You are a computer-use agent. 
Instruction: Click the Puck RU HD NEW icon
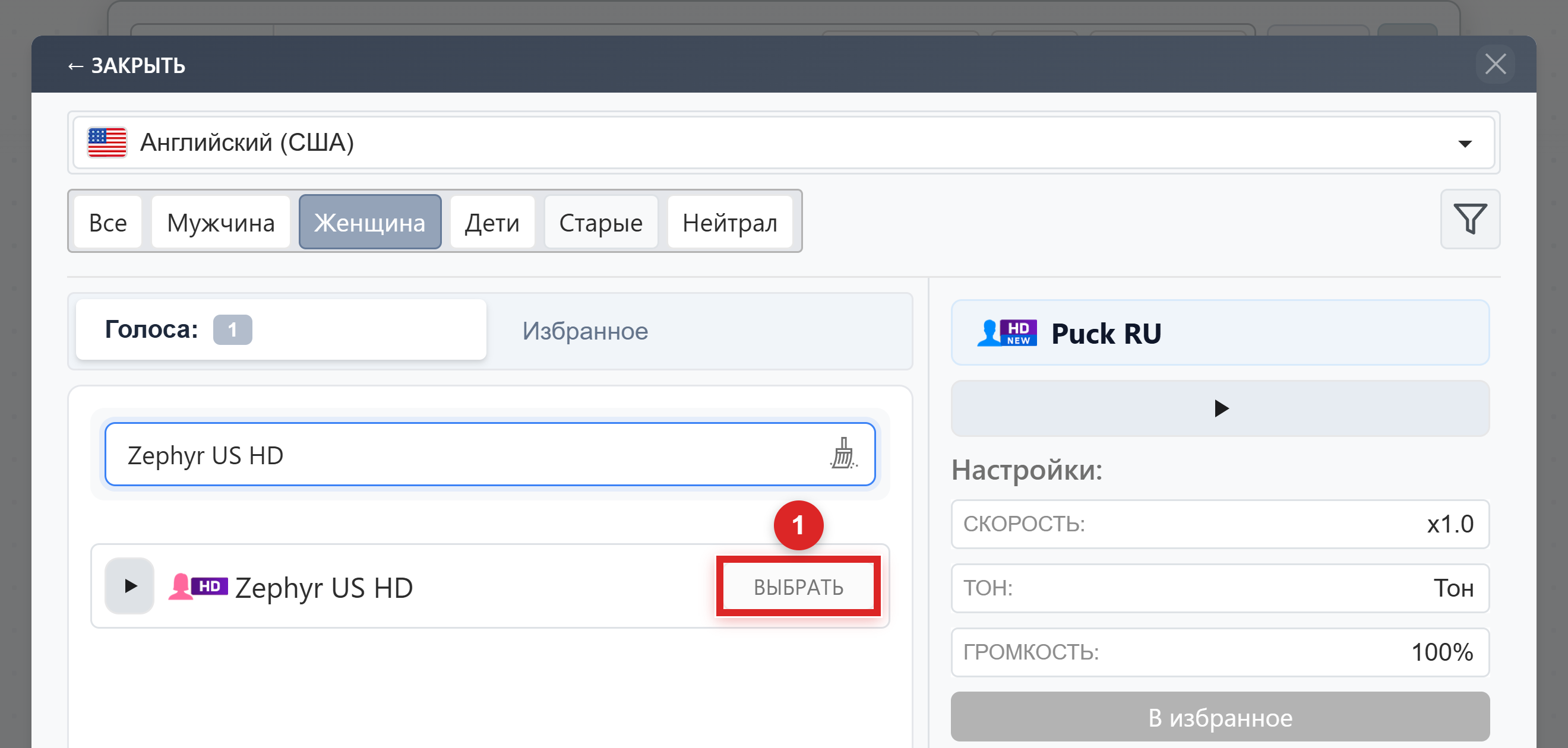coord(1006,333)
